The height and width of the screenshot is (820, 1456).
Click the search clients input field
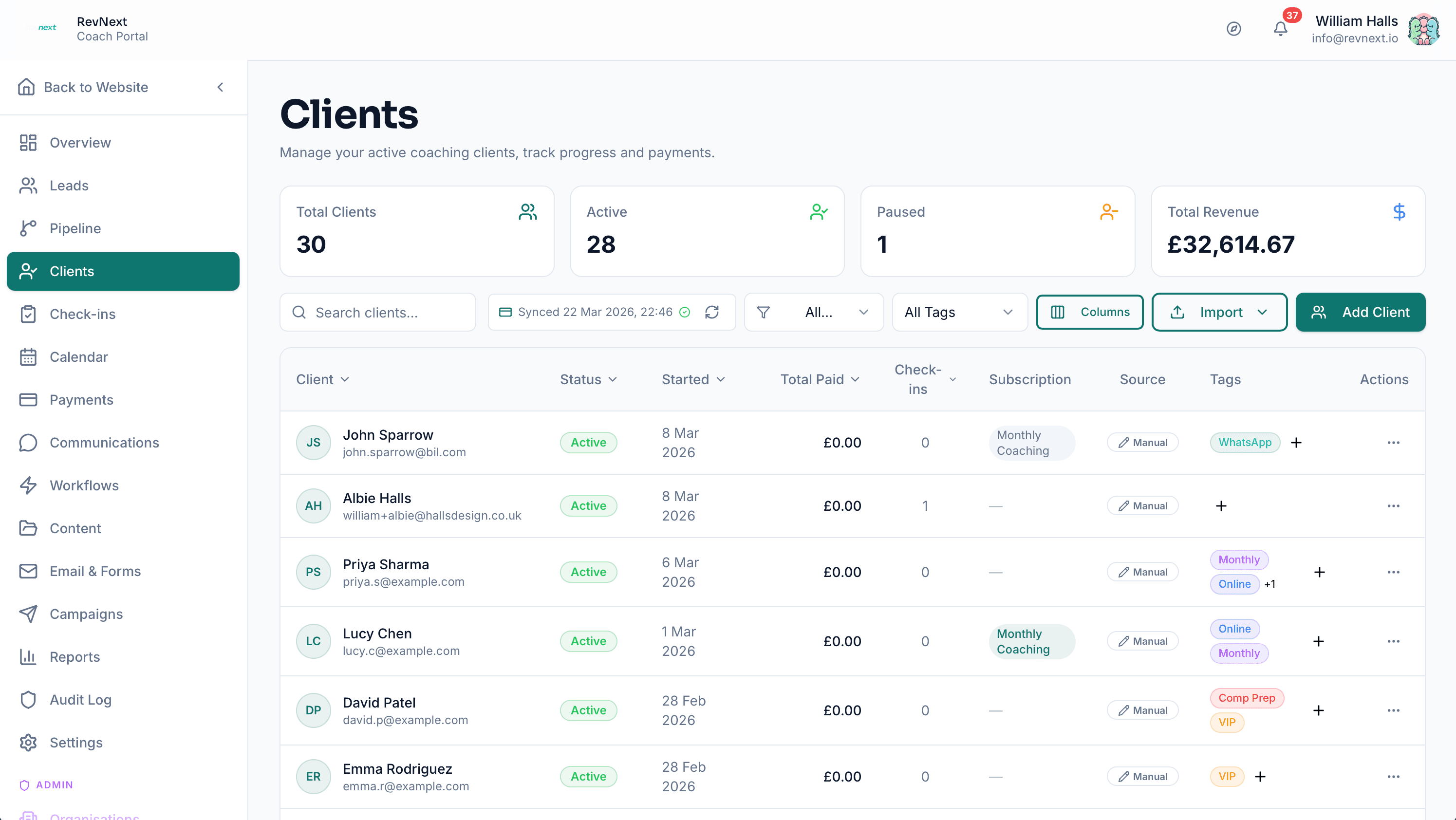tap(377, 312)
